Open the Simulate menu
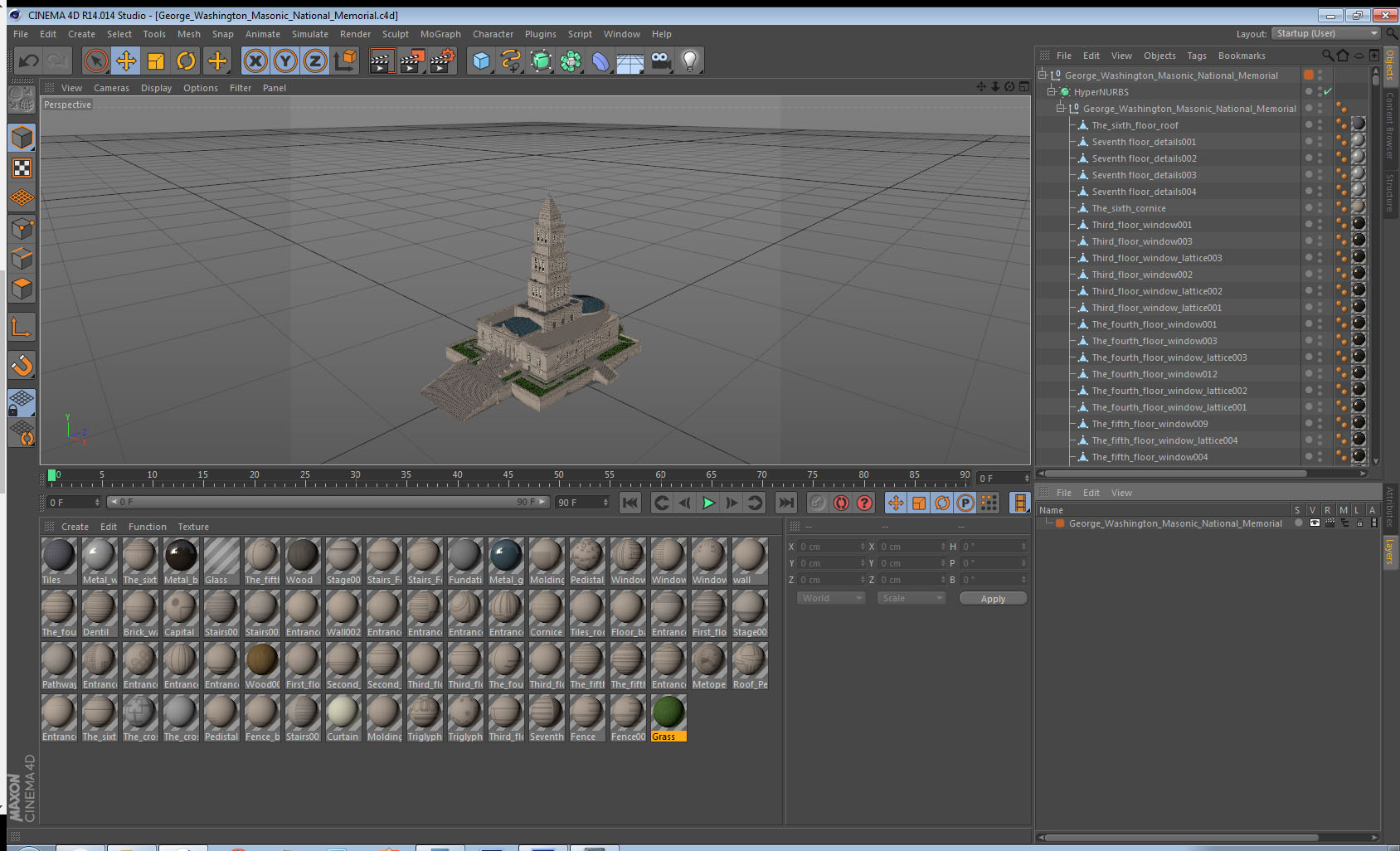 point(310,34)
